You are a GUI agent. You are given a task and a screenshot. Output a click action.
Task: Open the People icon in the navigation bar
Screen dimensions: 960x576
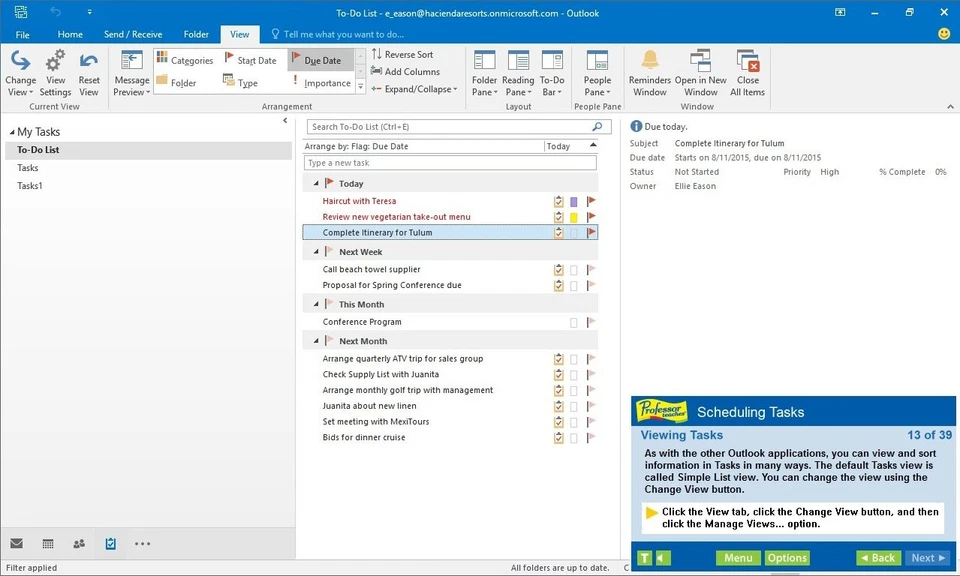click(78, 543)
